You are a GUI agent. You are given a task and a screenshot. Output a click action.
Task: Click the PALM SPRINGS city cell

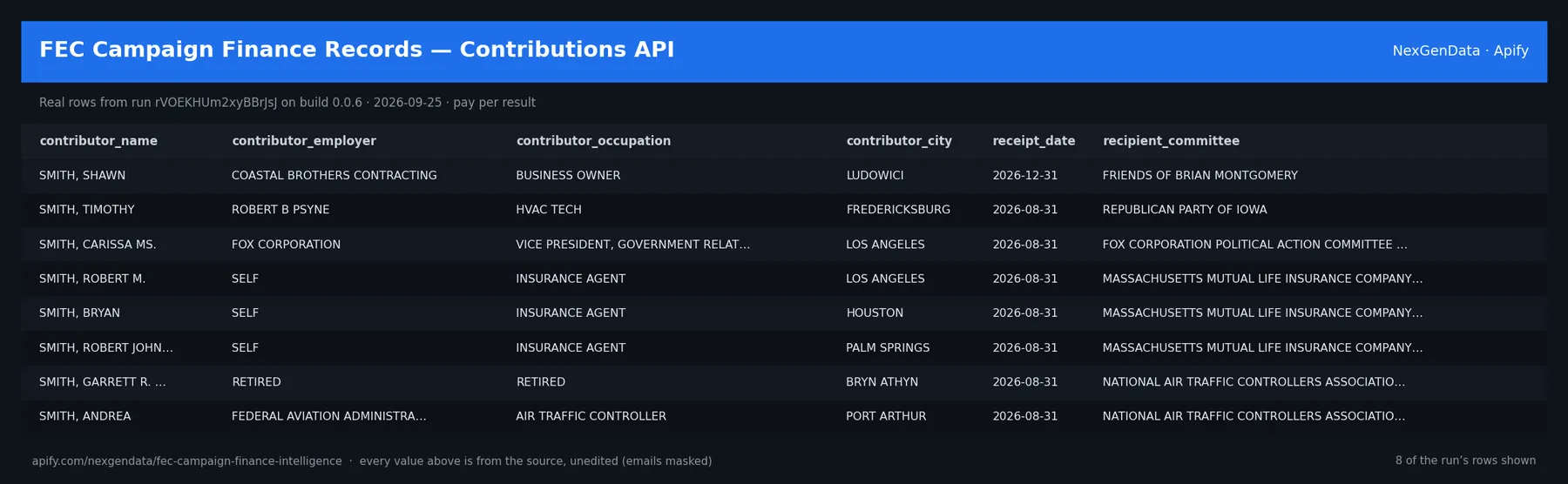click(888, 347)
